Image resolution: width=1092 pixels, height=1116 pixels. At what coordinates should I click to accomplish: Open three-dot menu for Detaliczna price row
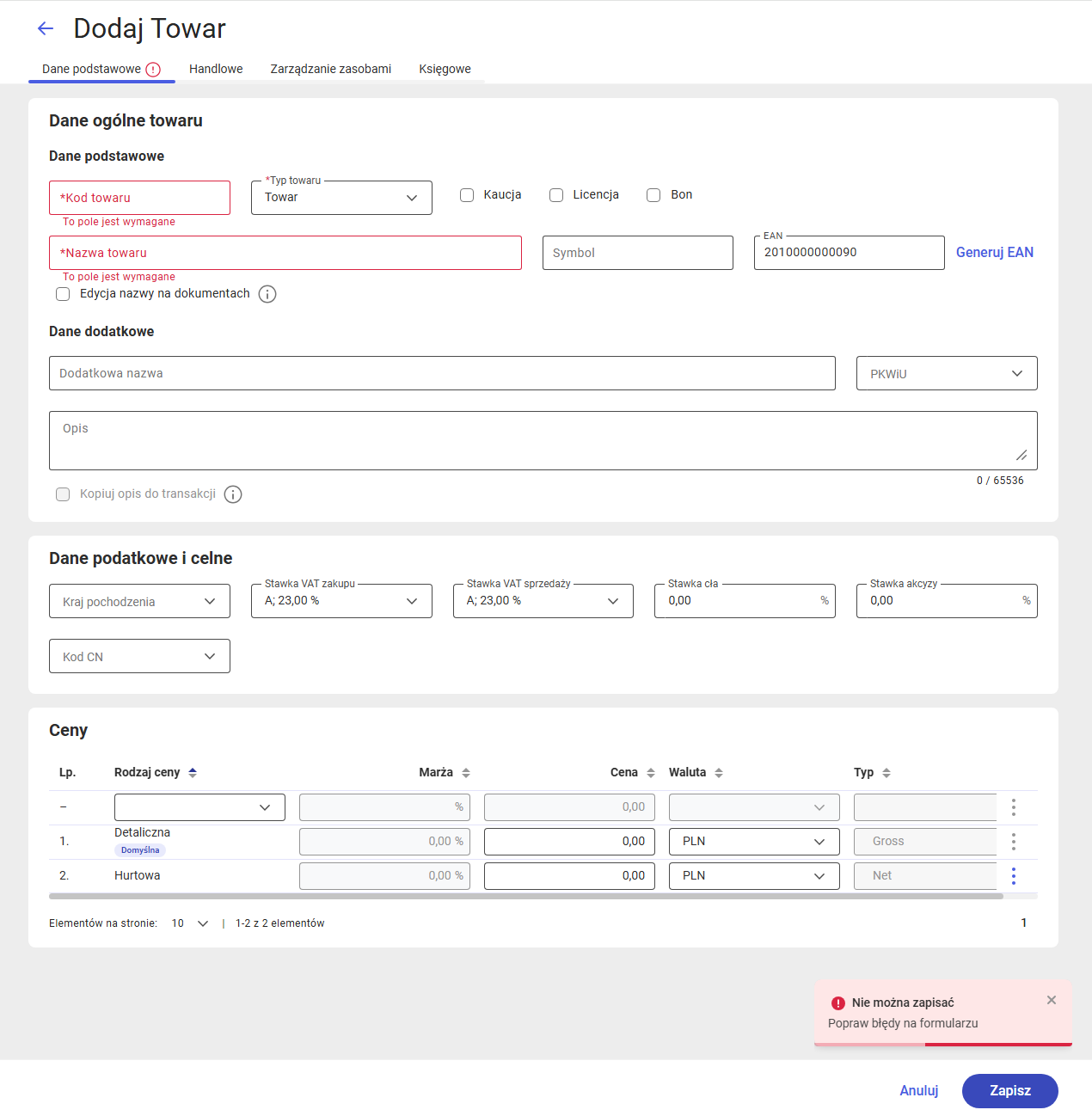pos(1014,841)
